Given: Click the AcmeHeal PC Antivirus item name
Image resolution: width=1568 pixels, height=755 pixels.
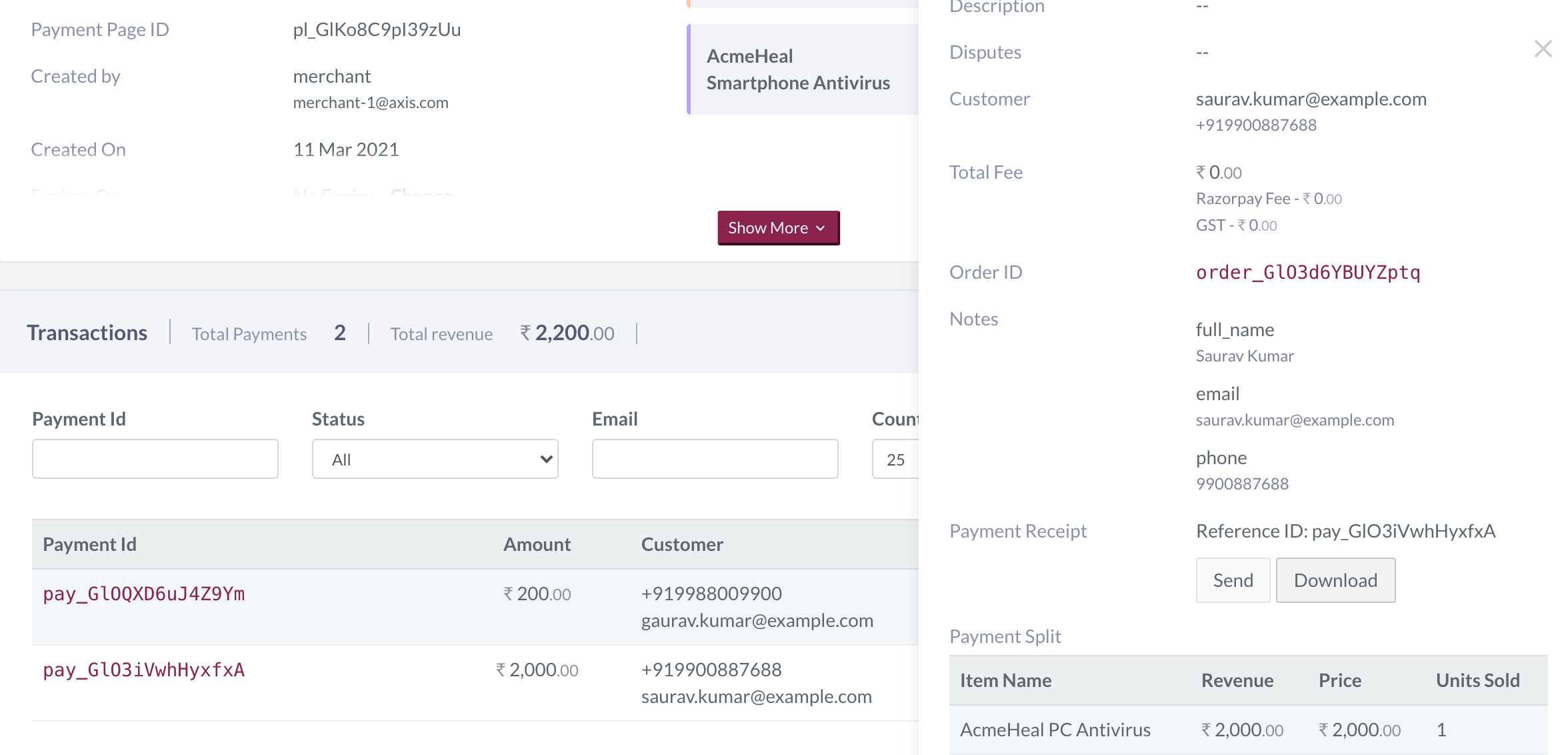Looking at the screenshot, I should tap(1055, 729).
